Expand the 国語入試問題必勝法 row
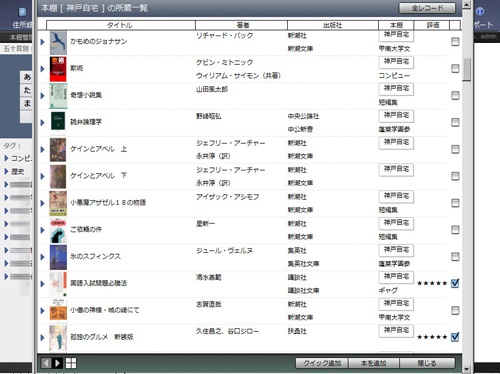 43,284
